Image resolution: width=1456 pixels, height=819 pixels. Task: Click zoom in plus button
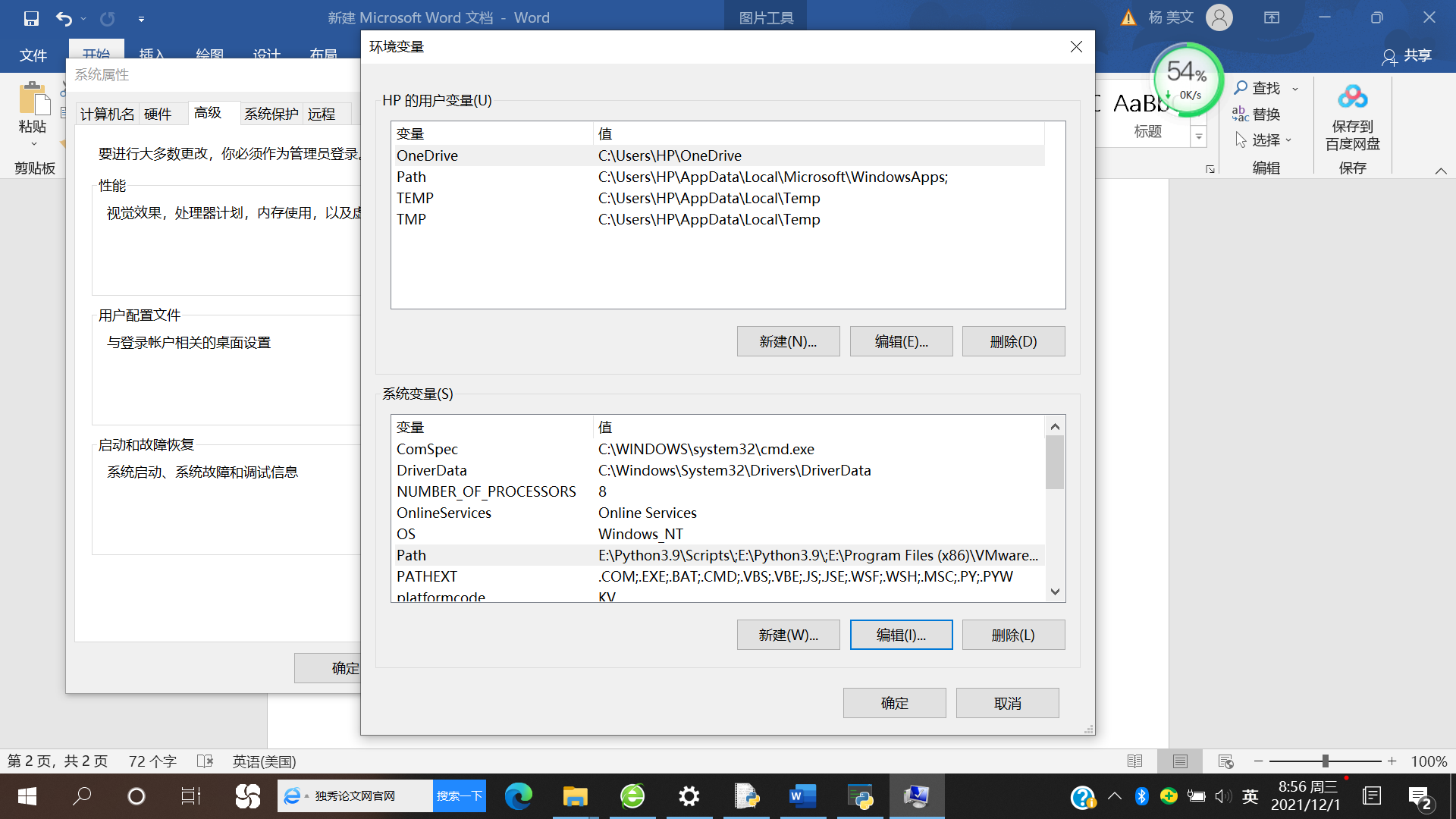click(x=1392, y=761)
